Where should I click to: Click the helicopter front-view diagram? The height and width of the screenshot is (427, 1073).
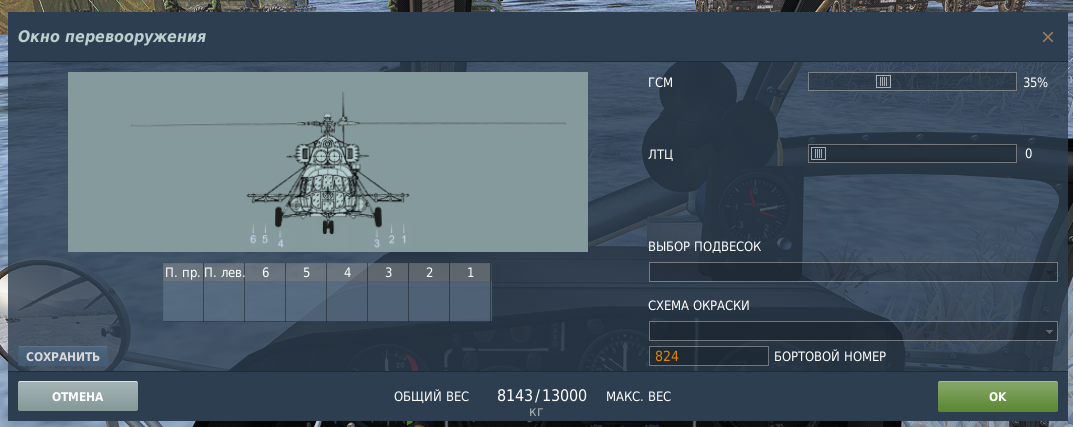coord(328,162)
